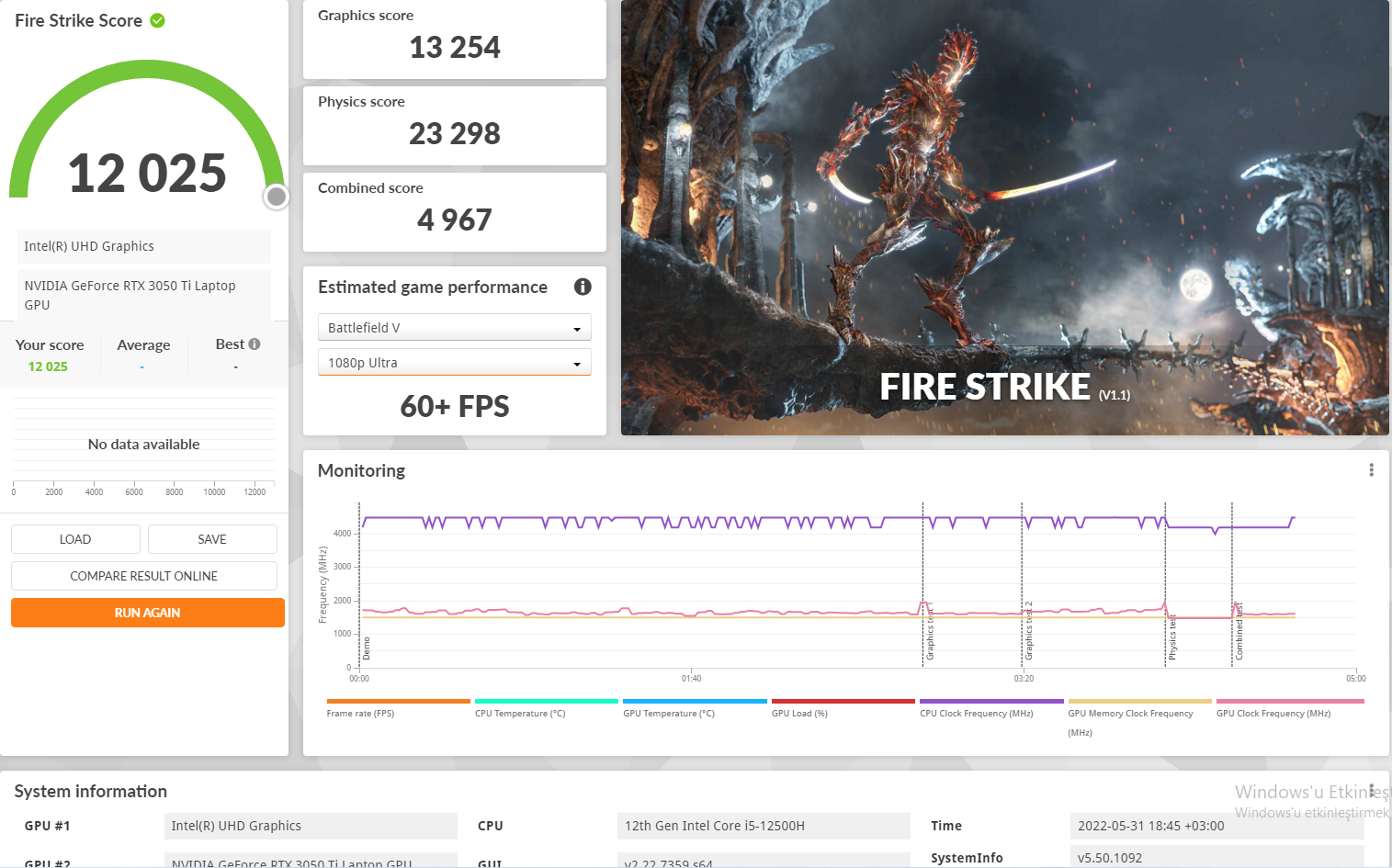Click the SAVE button
Image resolution: width=1392 pixels, height=868 pixels.
click(x=212, y=539)
